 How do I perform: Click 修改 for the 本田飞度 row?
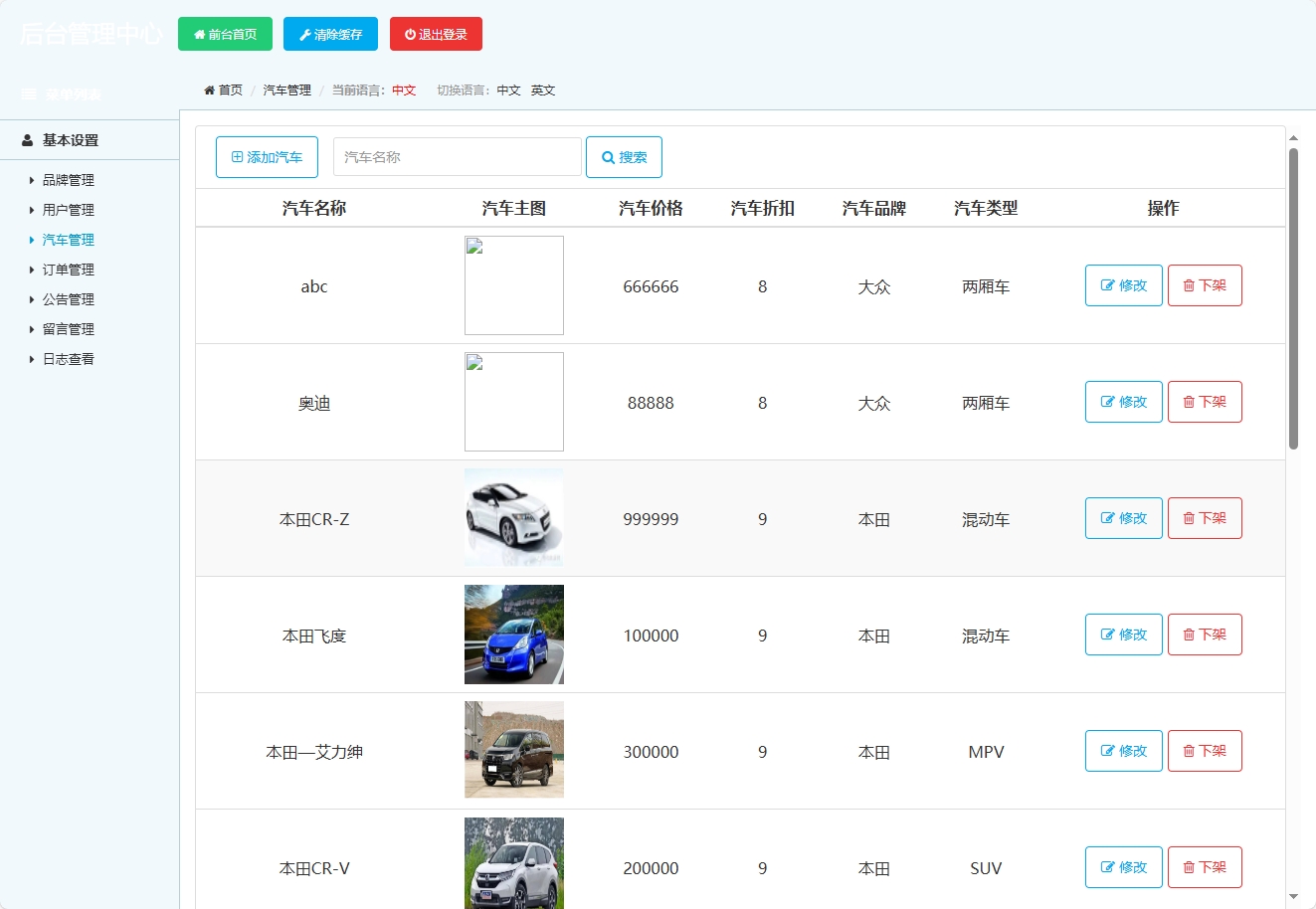click(1123, 635)
